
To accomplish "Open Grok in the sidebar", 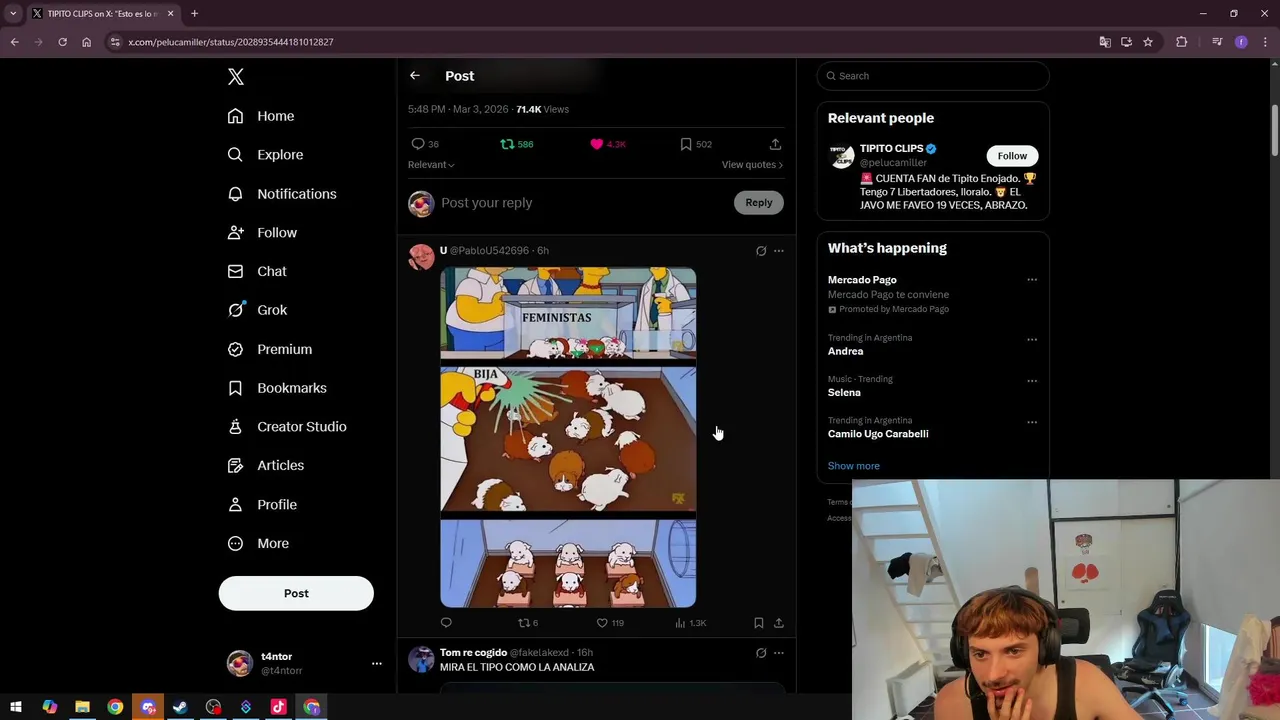I will [257, 310].
